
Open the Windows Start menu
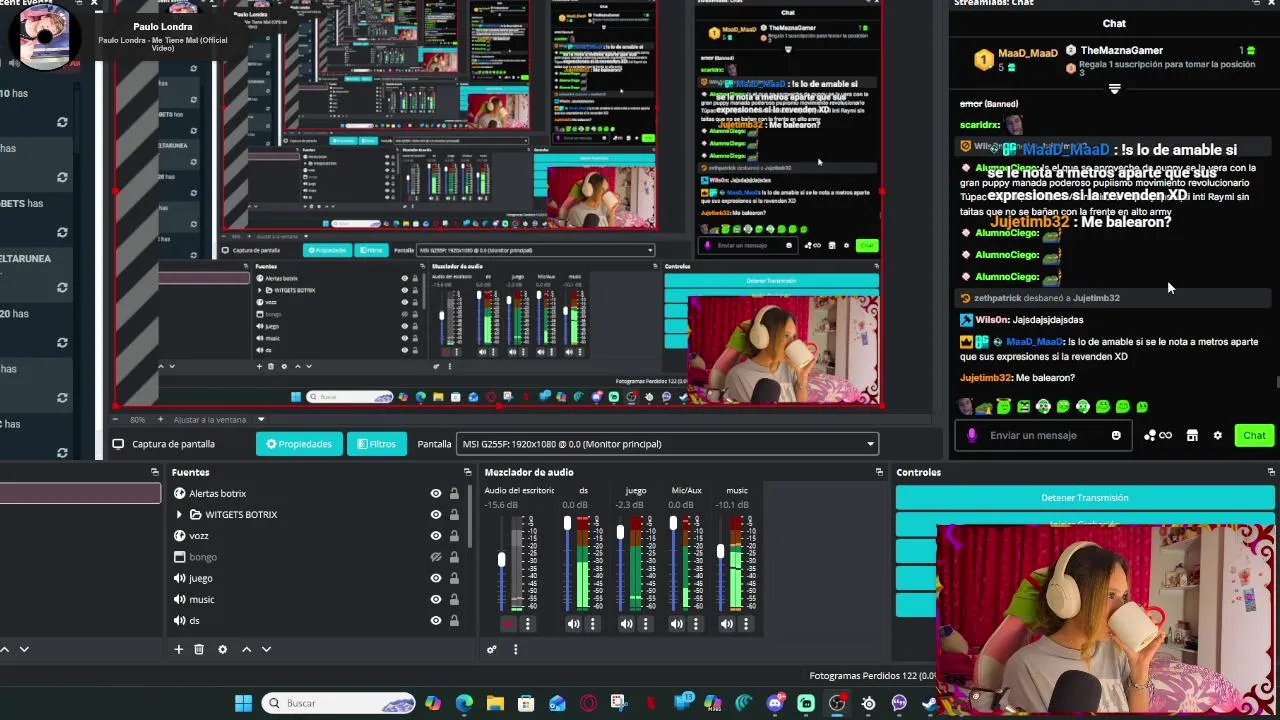coord(243,703)
